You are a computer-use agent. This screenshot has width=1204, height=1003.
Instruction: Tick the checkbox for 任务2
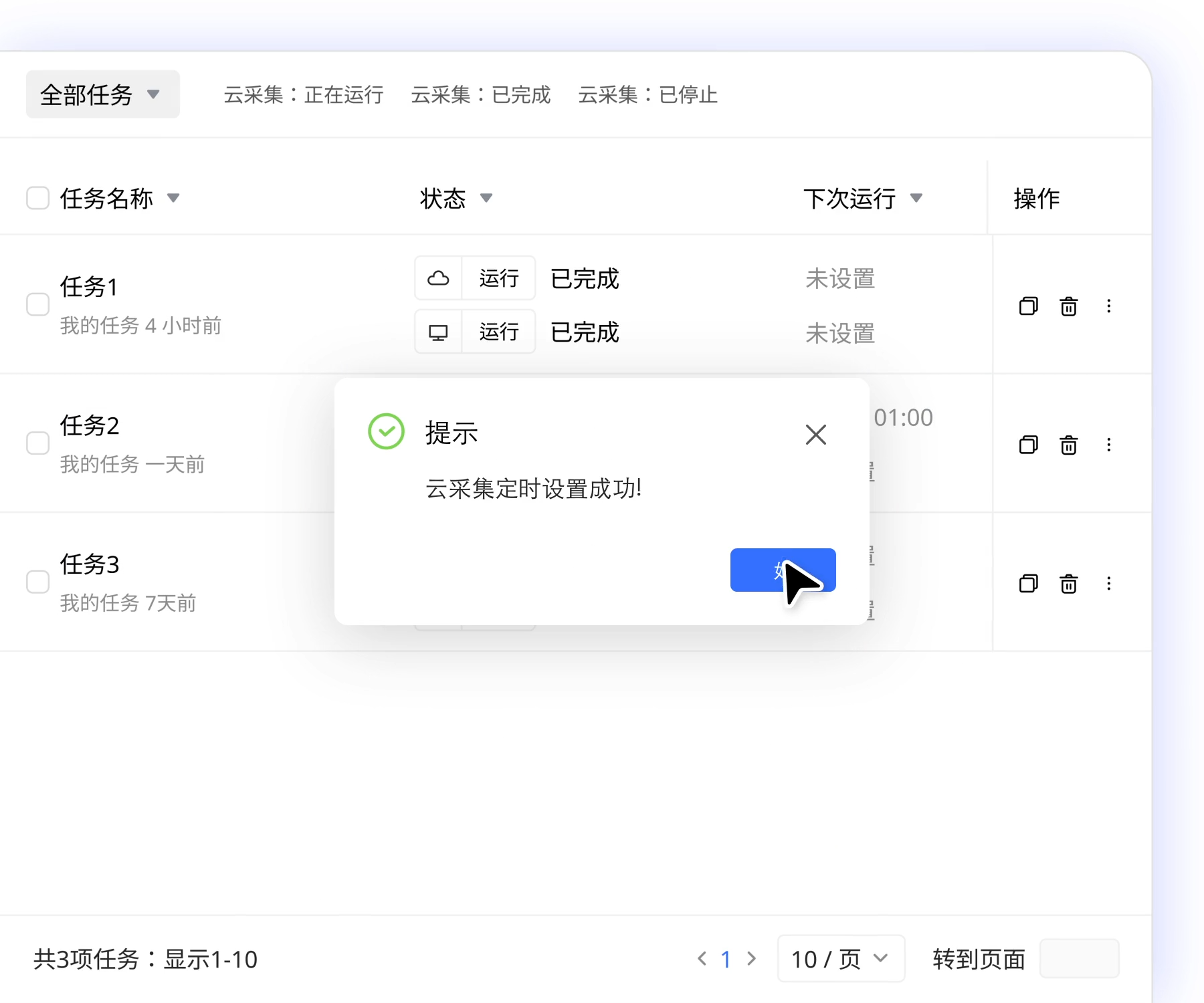[x=37, y=443]
